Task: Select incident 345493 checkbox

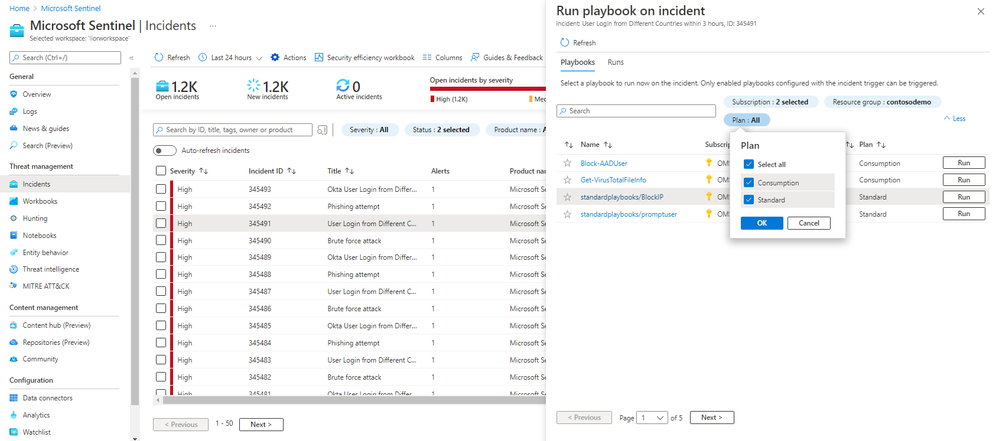Action: tap(161, 189)
